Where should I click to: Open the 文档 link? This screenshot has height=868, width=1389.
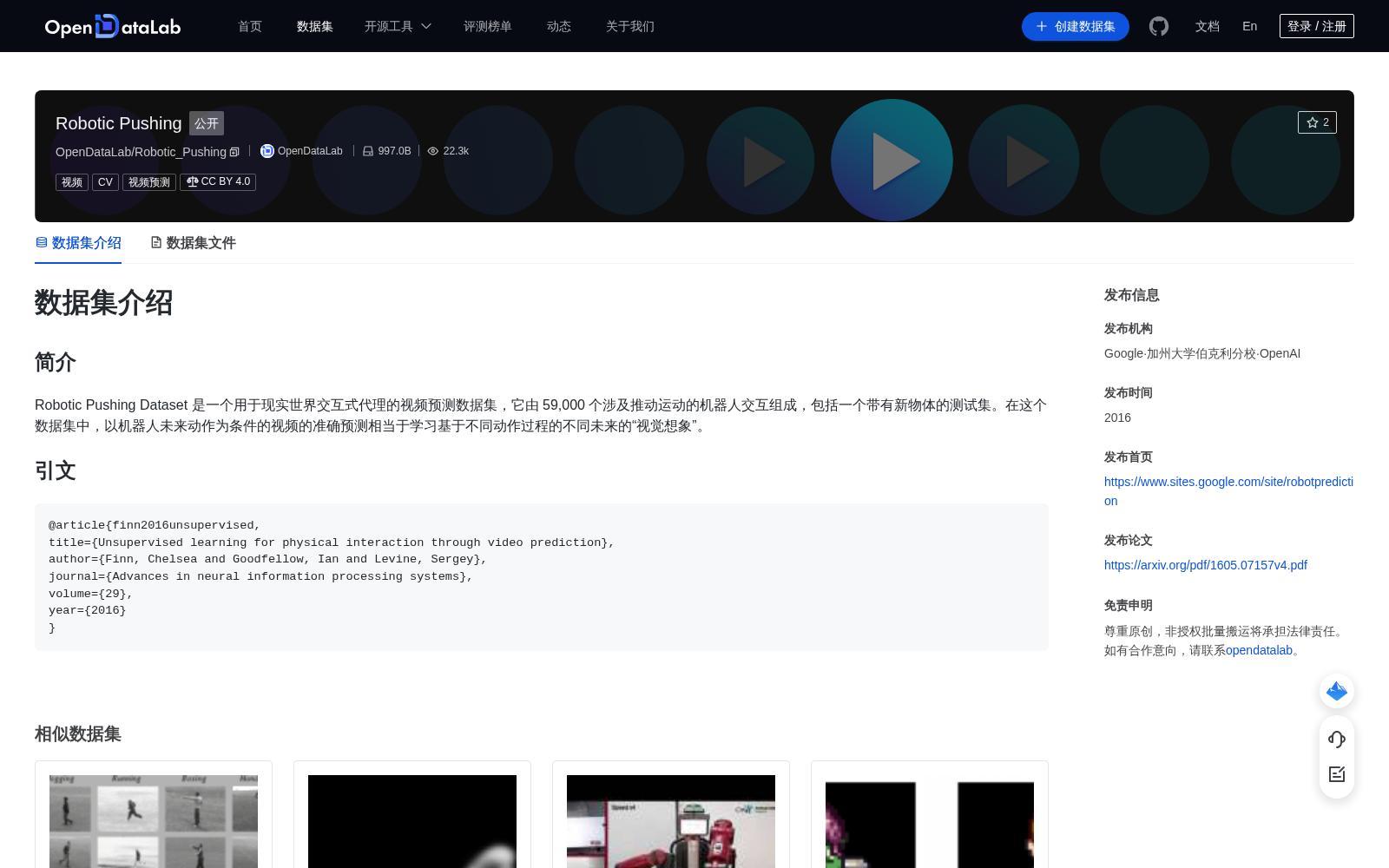pyautogui.click(x=1208, y=26)
